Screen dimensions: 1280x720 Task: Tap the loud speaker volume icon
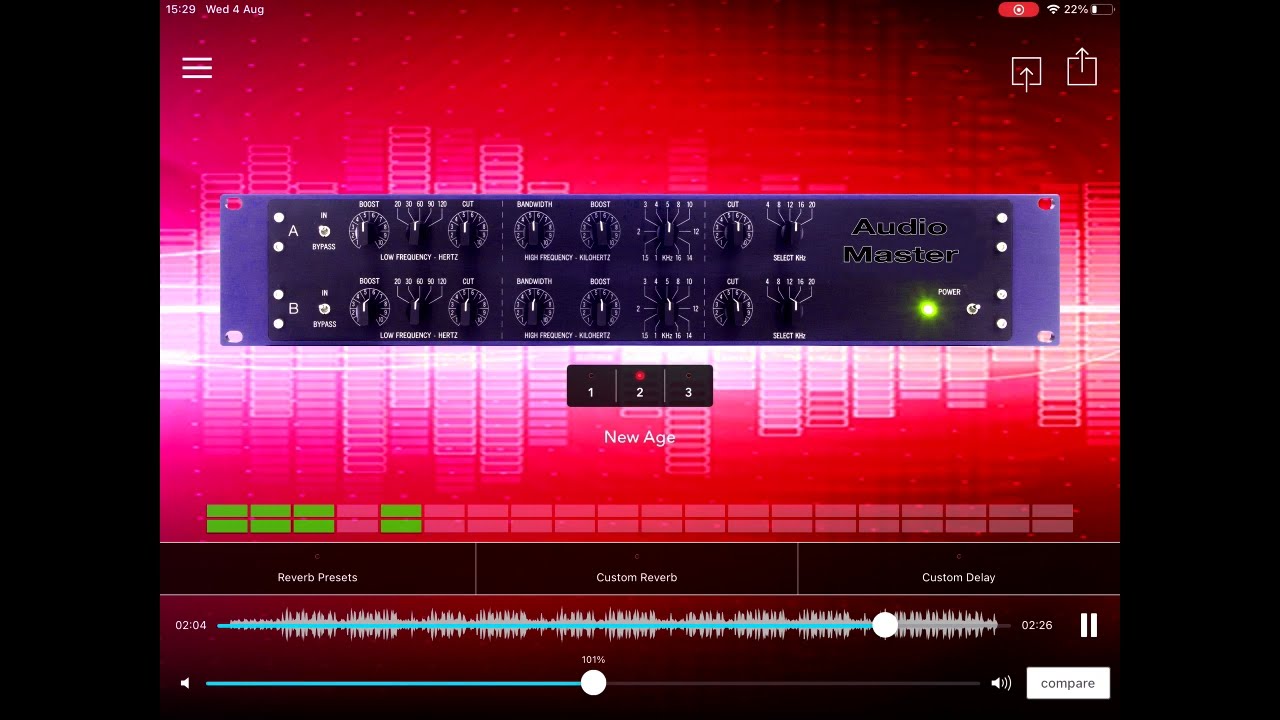(x=1000, y=683)
